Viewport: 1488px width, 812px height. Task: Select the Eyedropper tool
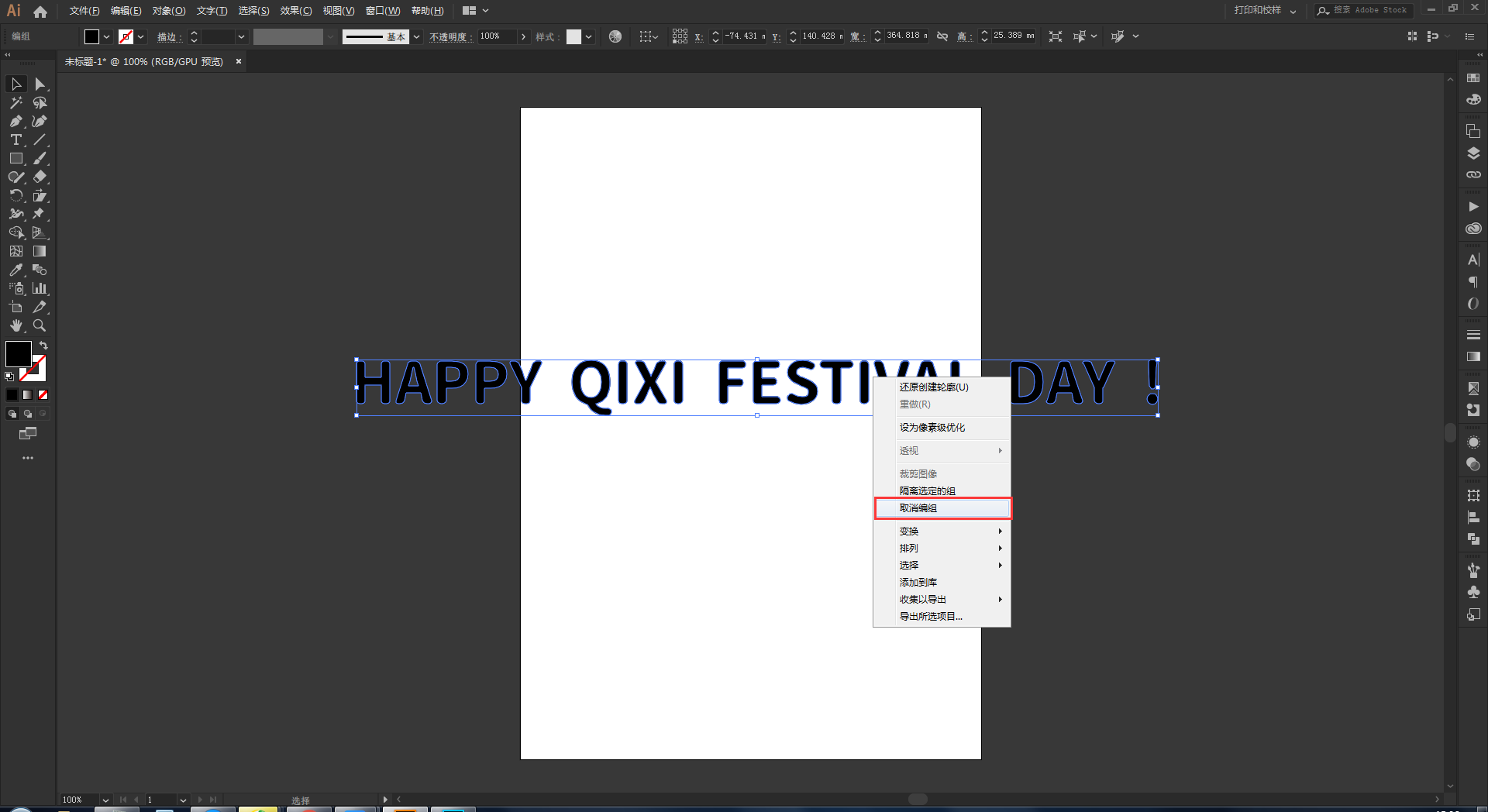click(16, 270)
